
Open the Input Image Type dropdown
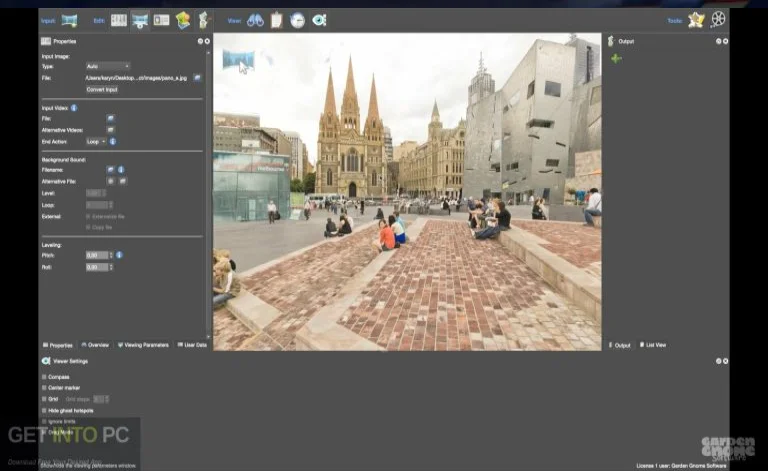click(108, 66)
